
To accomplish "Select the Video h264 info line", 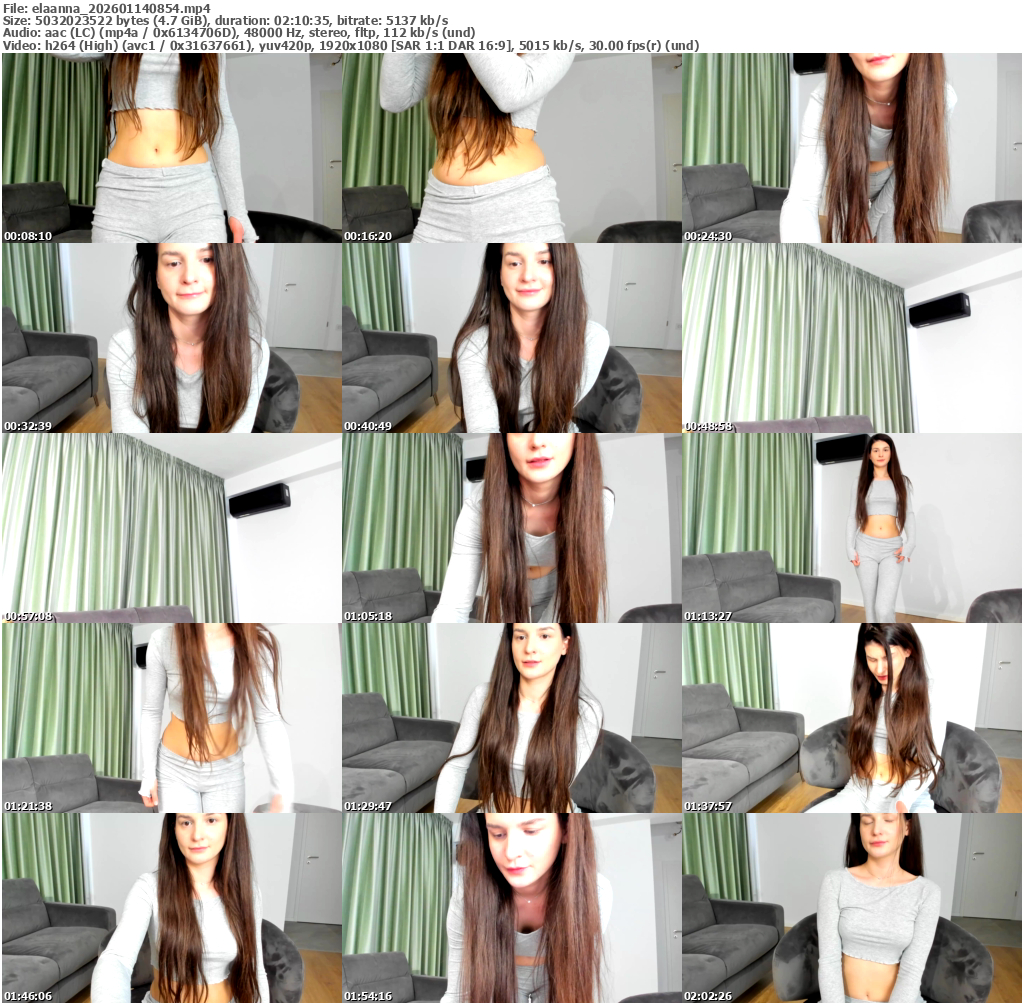I will [350, 45].
